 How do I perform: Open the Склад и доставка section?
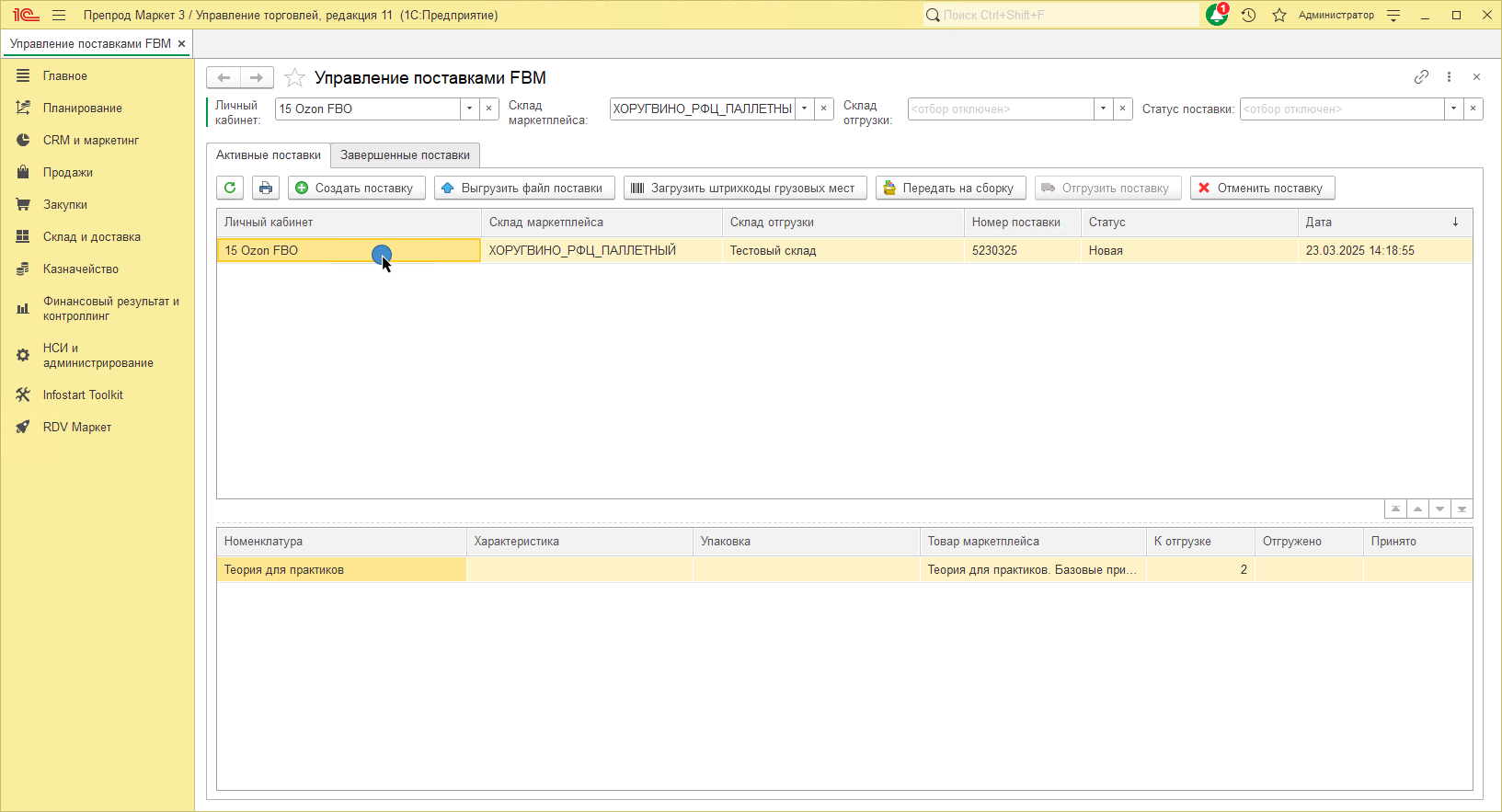91,236
